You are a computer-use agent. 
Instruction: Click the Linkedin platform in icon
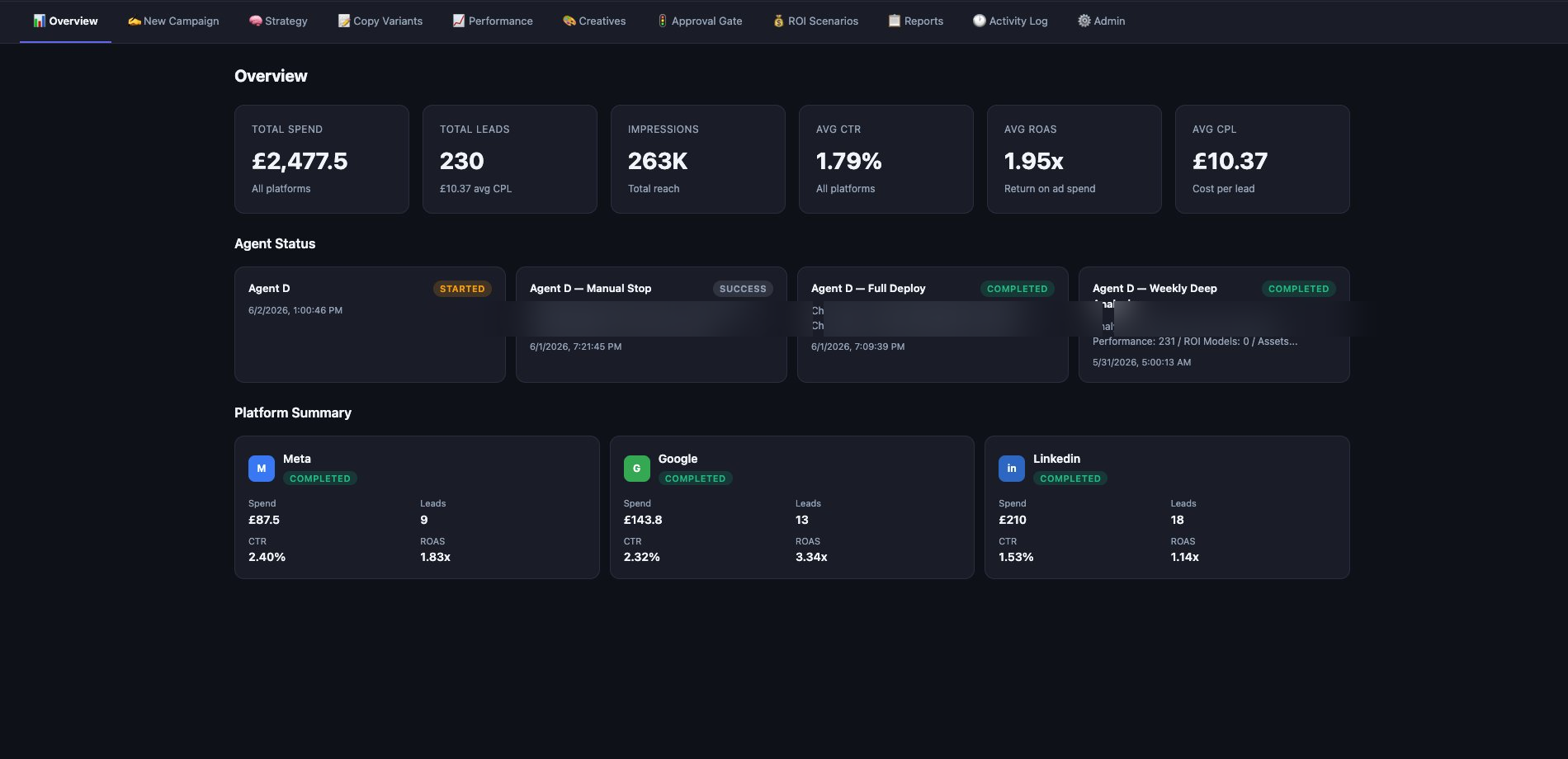(1012, 469)
